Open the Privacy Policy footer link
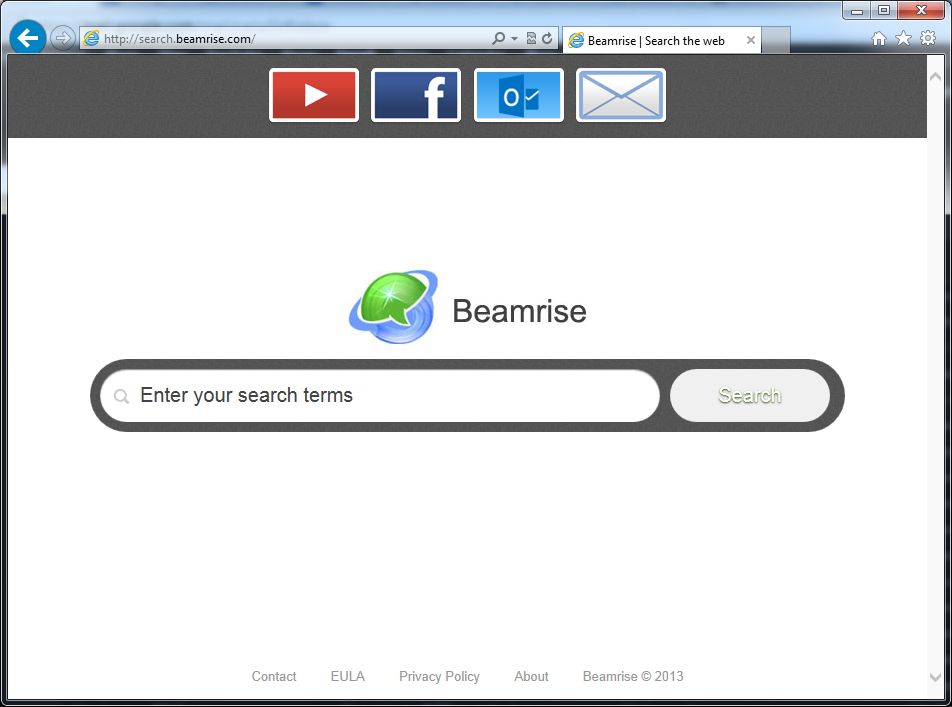 pos(440,676)
